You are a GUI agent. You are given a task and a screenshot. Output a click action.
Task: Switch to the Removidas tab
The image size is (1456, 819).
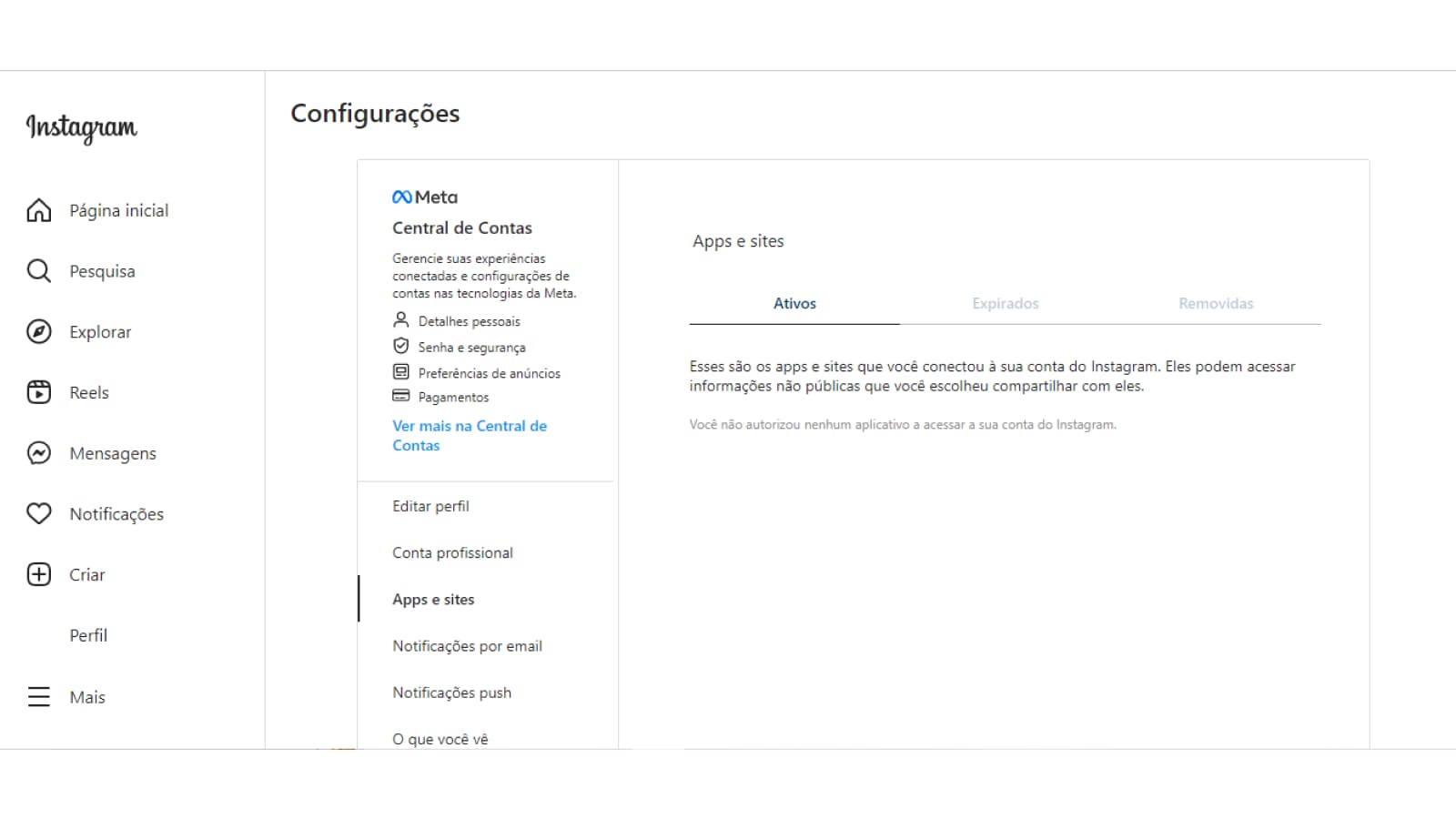tap(1216, 304)
